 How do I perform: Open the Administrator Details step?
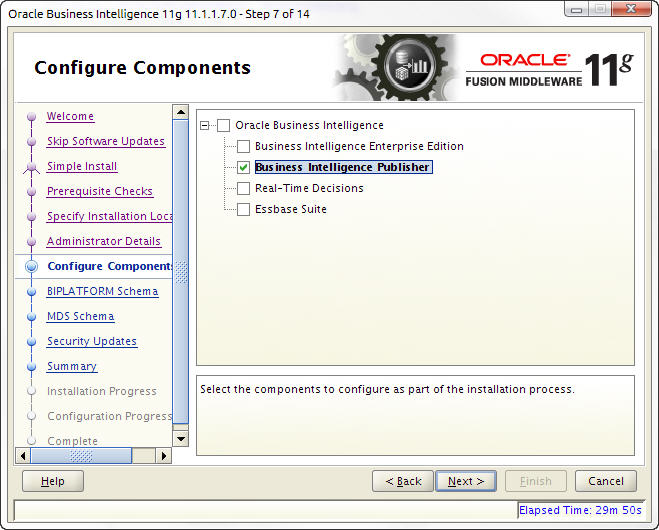pos(104,241)
